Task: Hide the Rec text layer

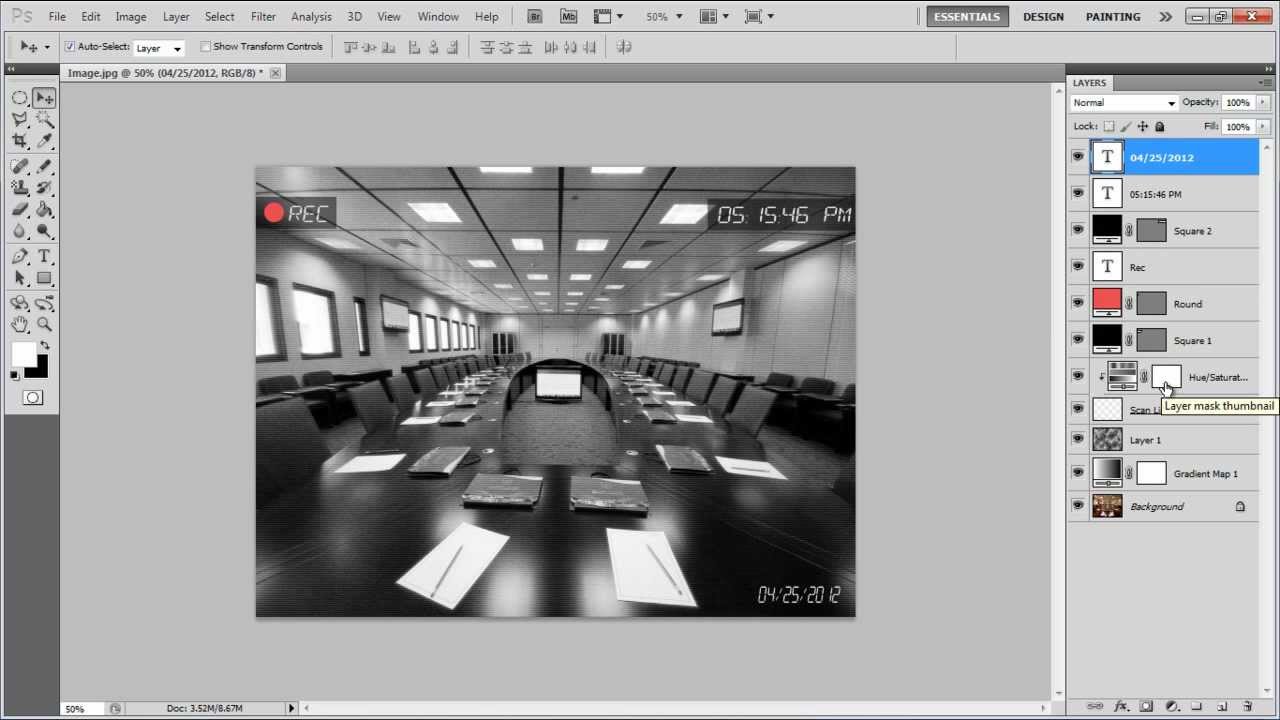Action: click(x=1078, y=267)
